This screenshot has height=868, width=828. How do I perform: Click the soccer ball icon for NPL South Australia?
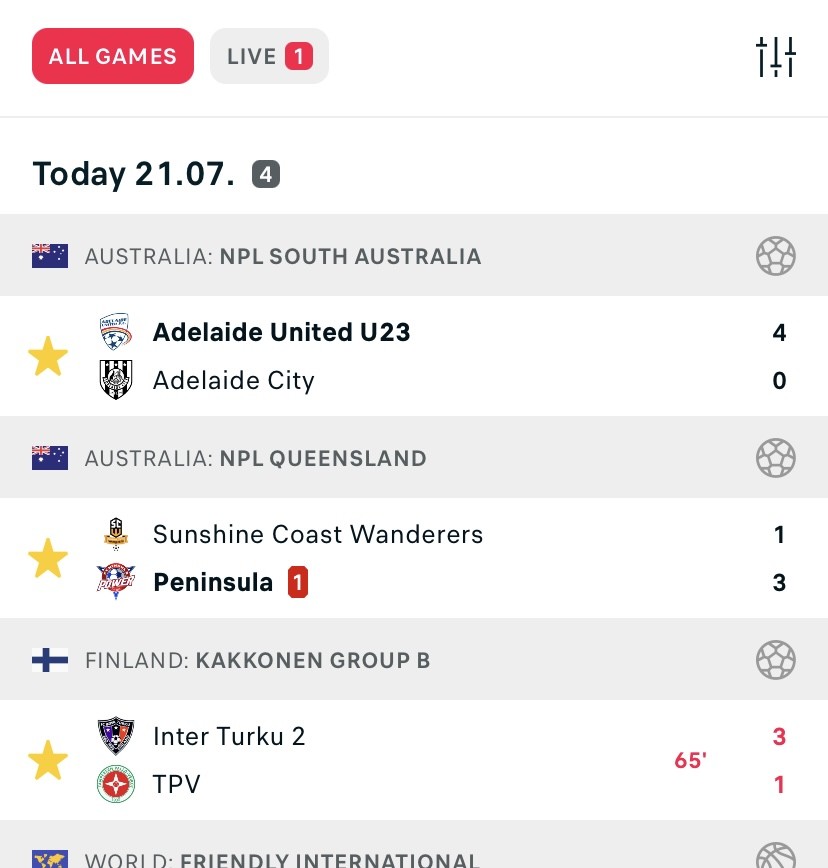pyautogui.click(x=775, y=256)
